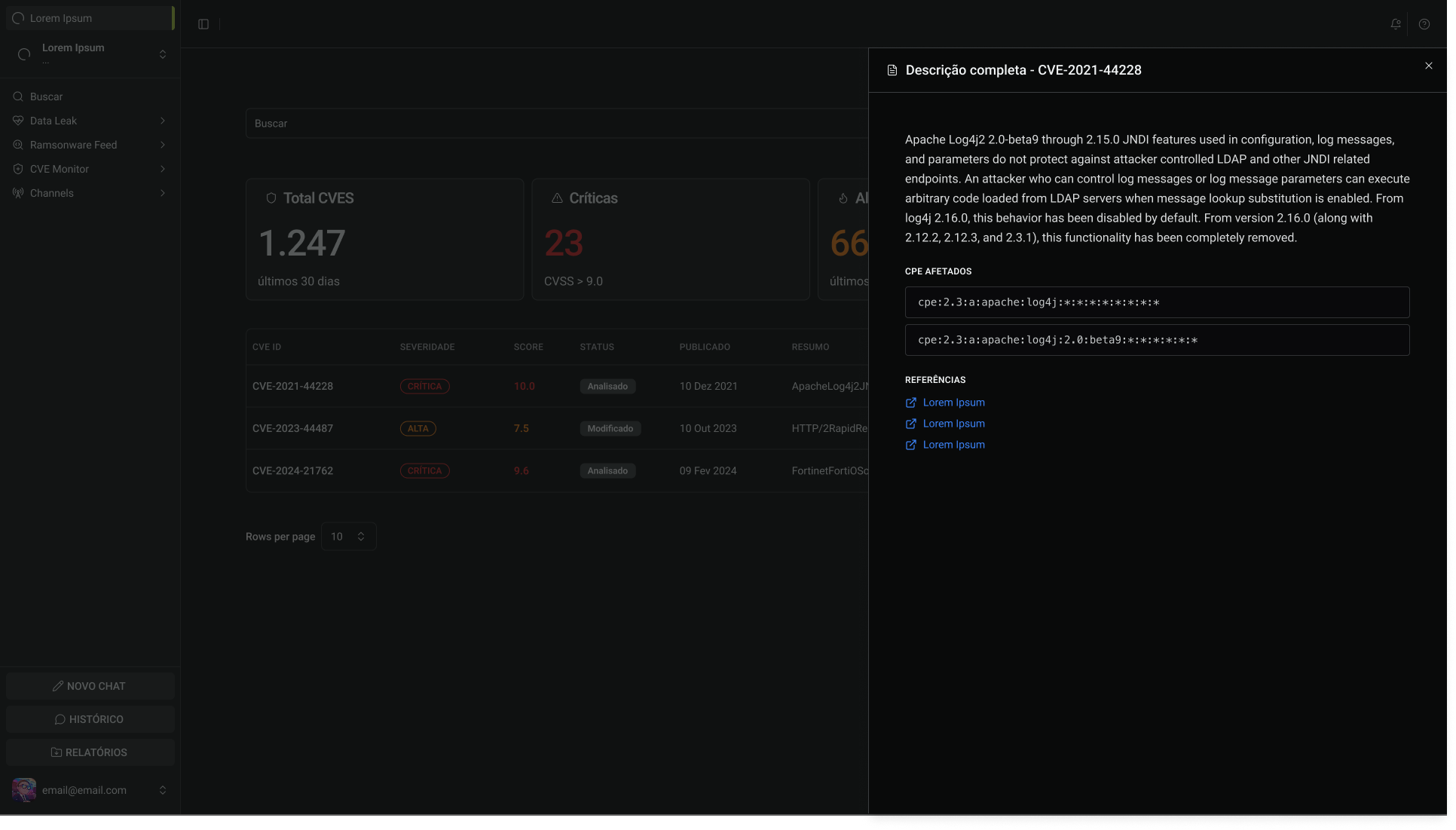1456x830 pixels.
Task: Sort by PUBLICADO column header
Action: [x=705, y=347]
